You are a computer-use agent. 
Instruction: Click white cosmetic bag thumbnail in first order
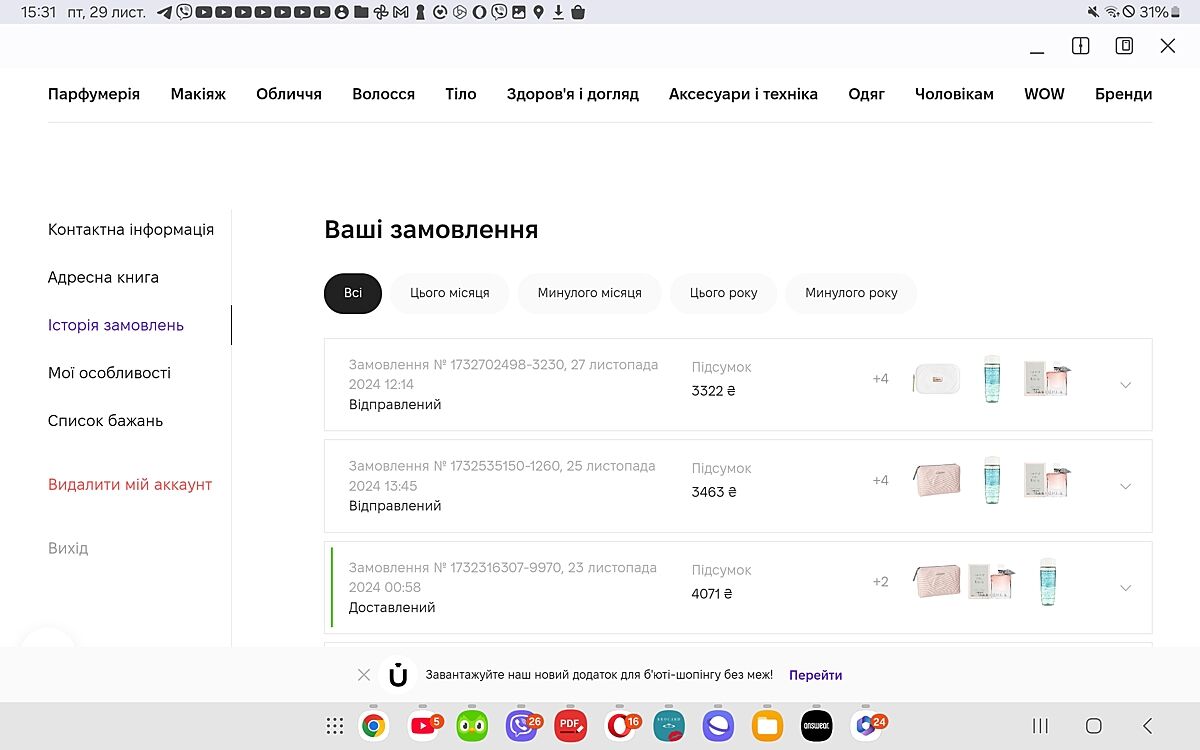click(x=937, y=379)
